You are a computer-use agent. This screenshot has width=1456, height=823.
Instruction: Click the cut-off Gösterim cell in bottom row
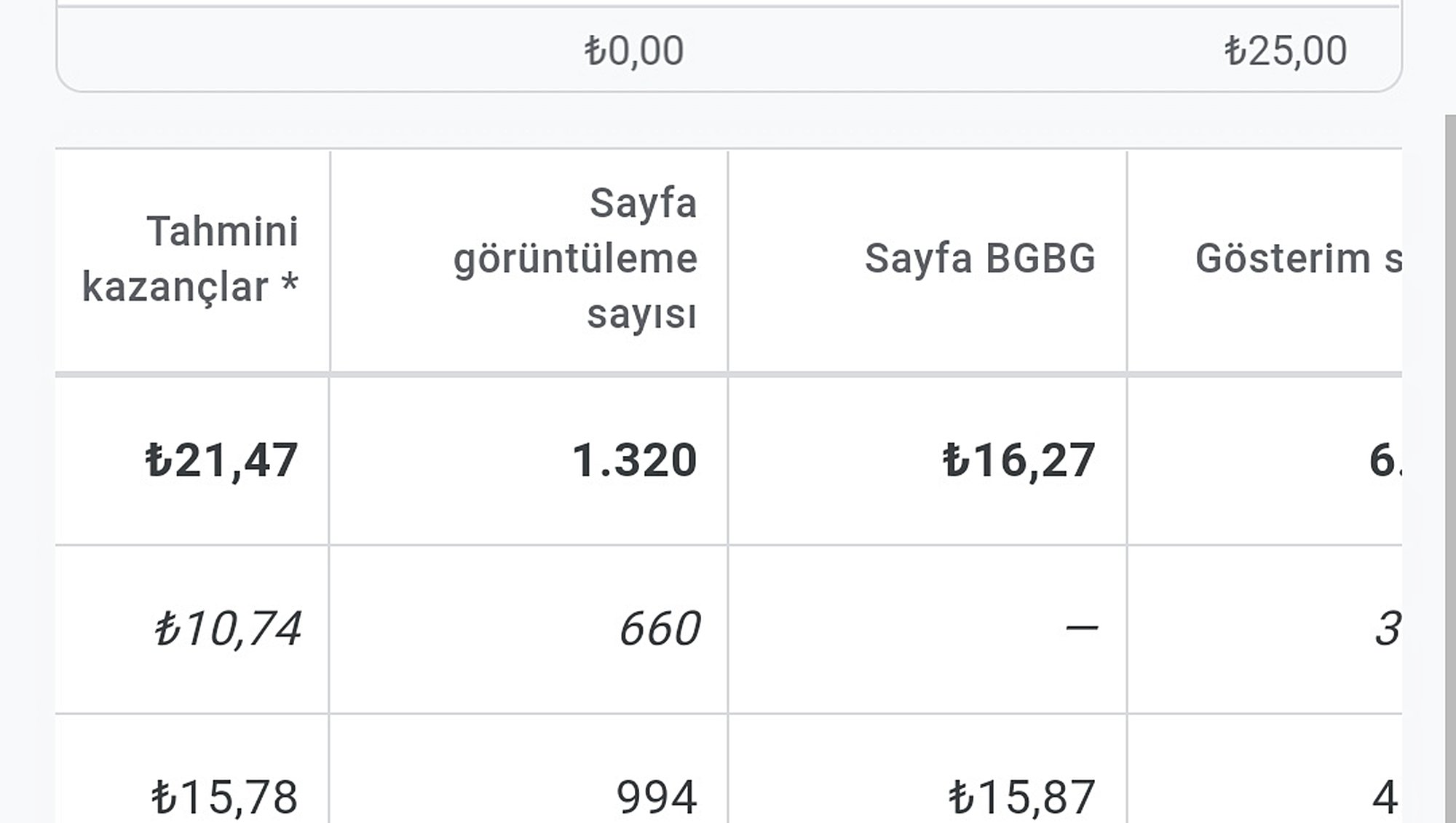(1384, 797)
